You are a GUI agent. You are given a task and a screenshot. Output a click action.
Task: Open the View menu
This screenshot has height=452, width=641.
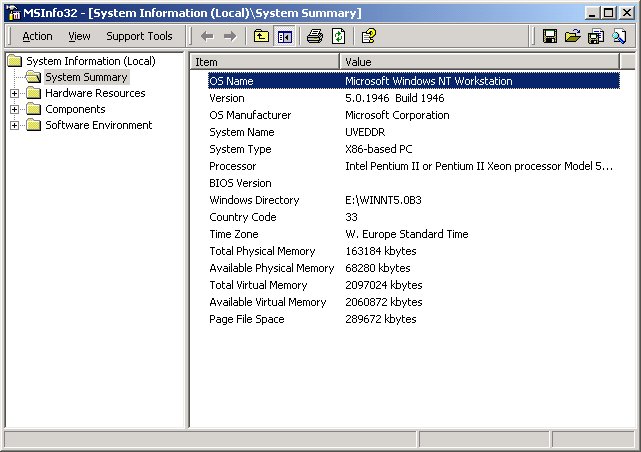[x=79, y=36]
